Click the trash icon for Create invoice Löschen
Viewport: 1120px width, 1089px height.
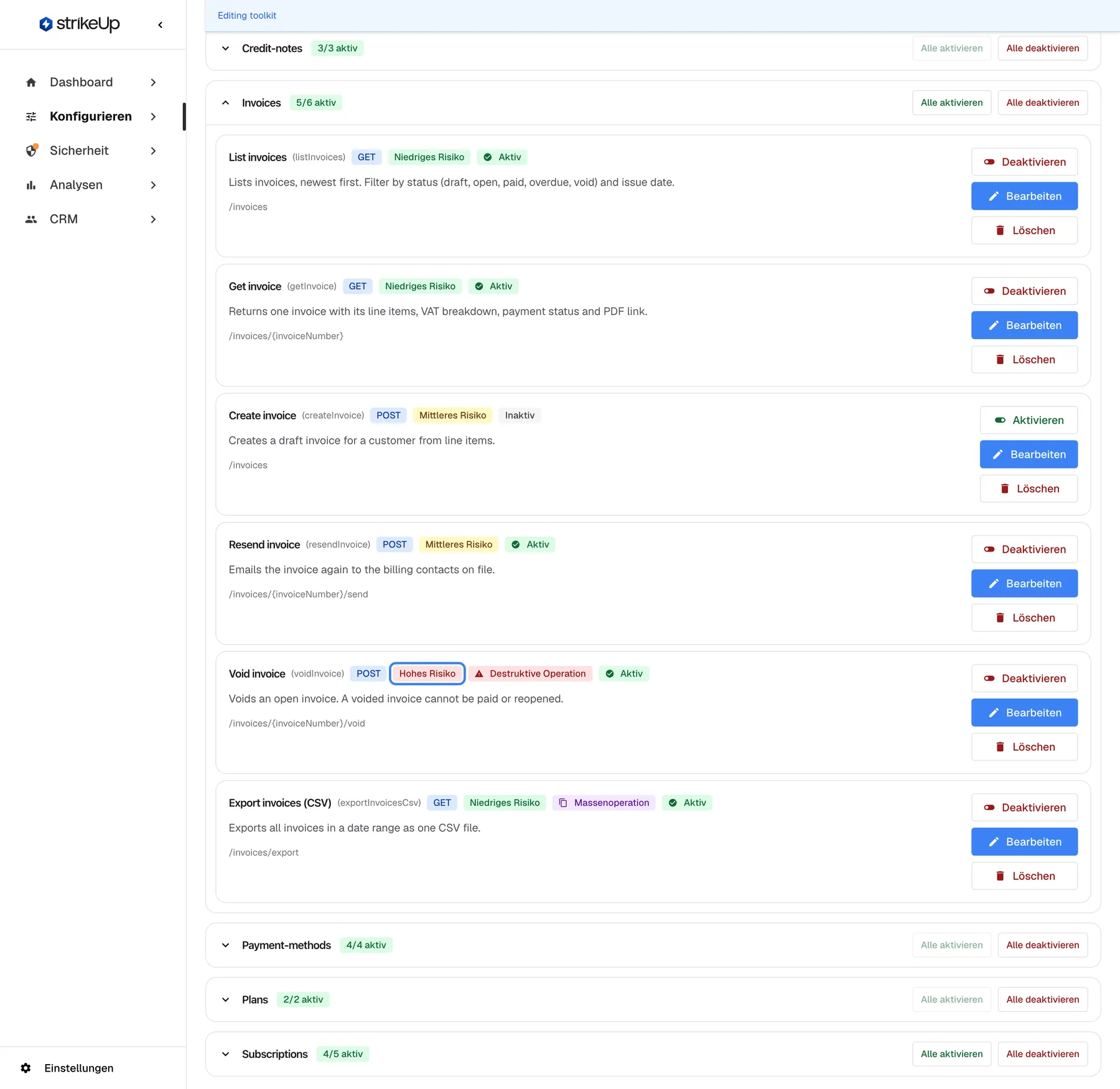click(1004, 488)
